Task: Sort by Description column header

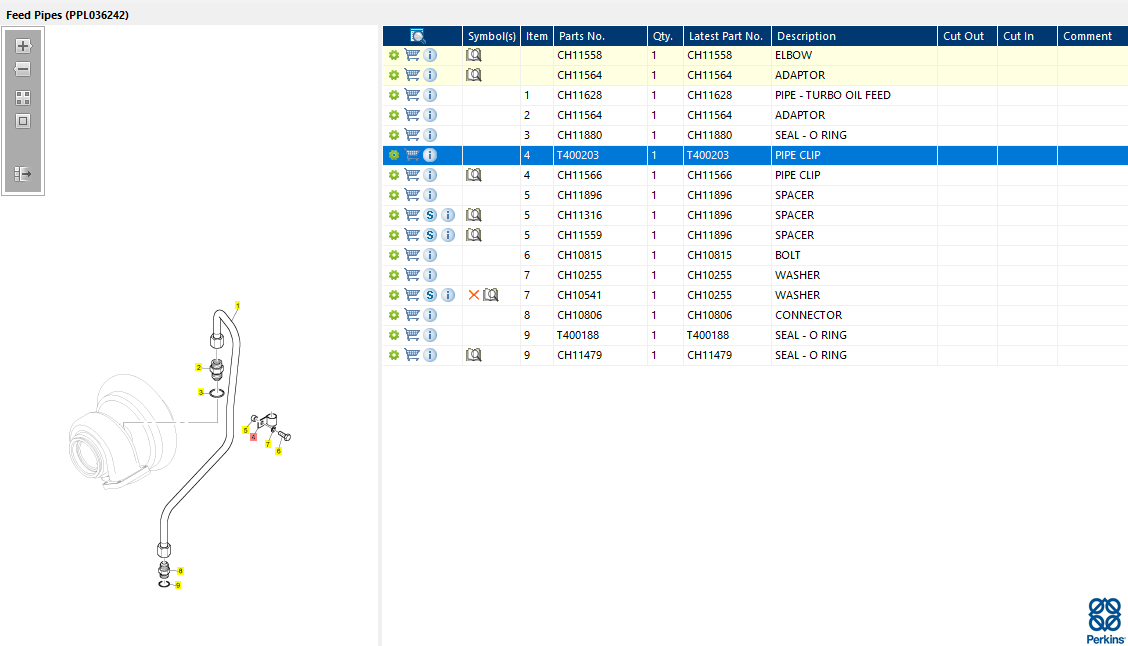Action: [854, 36]
